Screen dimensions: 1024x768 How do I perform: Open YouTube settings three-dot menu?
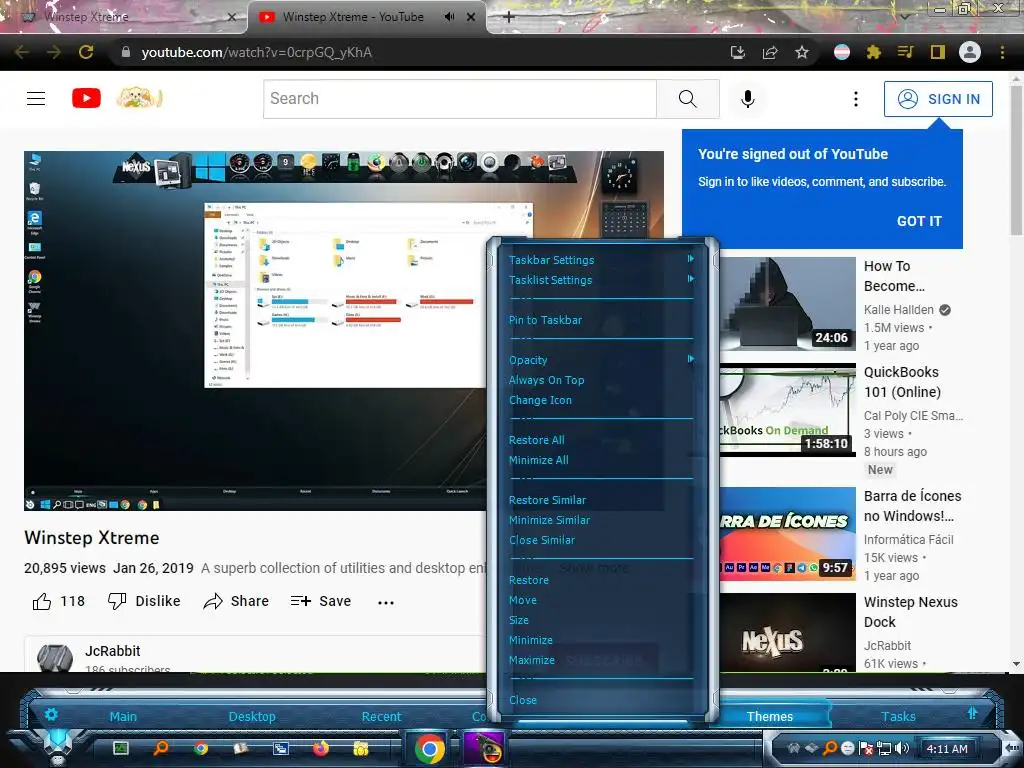coord(856,99)
